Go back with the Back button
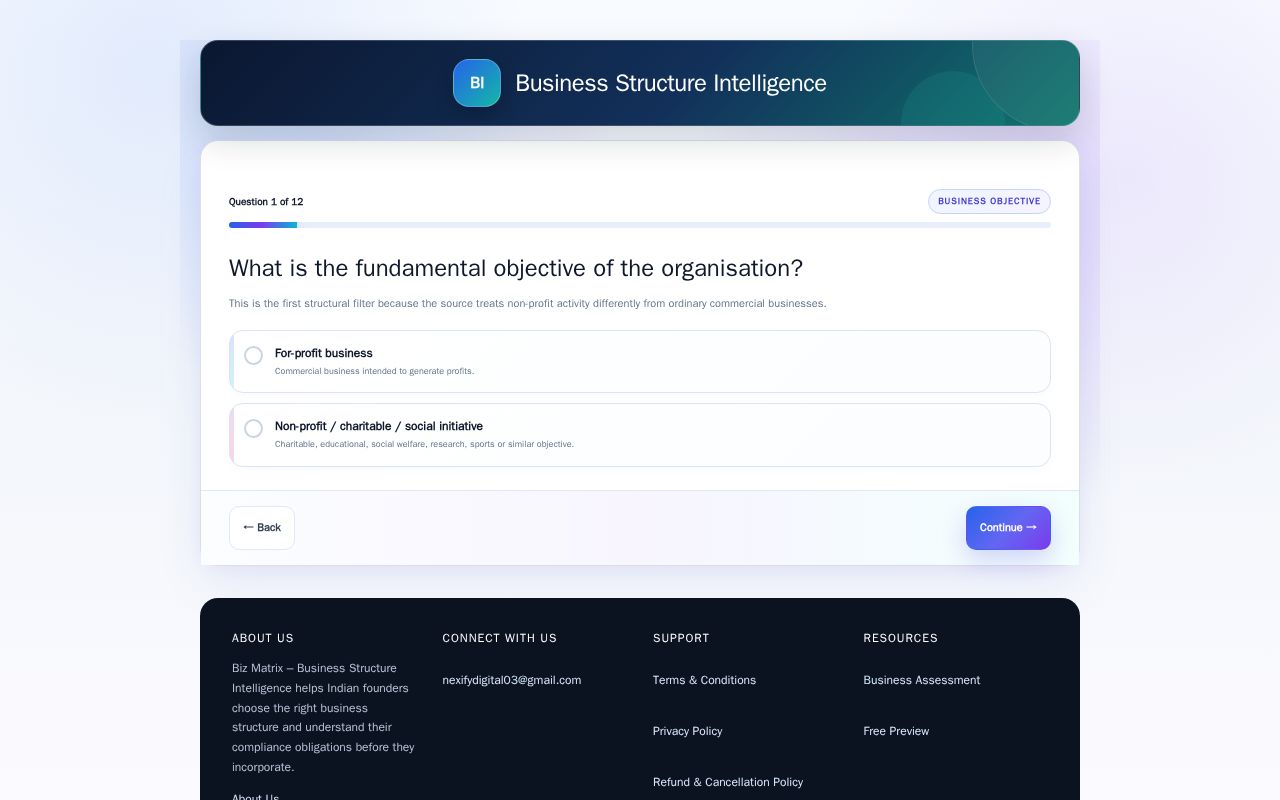This screenshot has height=800, width=1280. pos(262,528)
